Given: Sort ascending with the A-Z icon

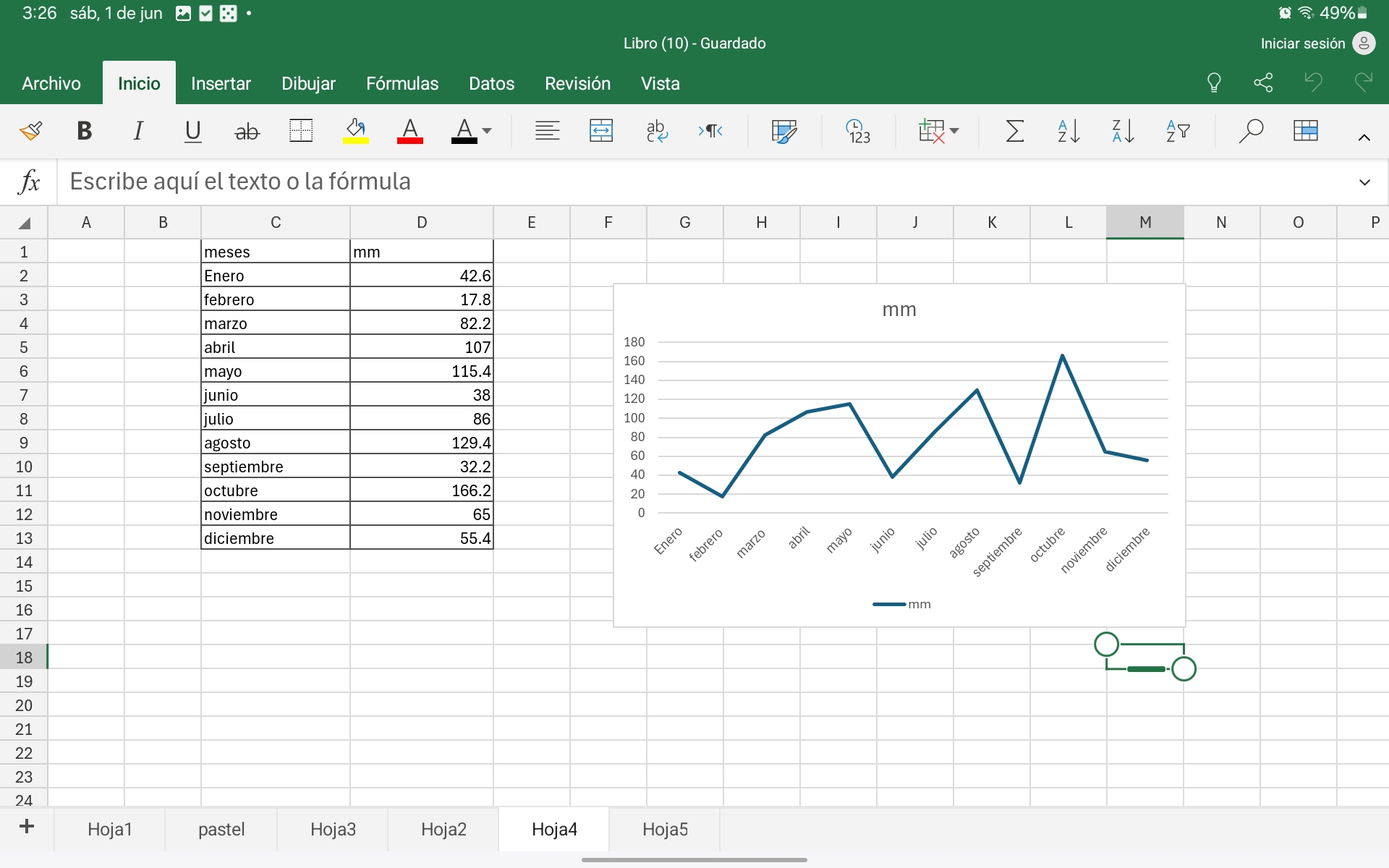Looking at the screenshot, I should [1069, 131].
